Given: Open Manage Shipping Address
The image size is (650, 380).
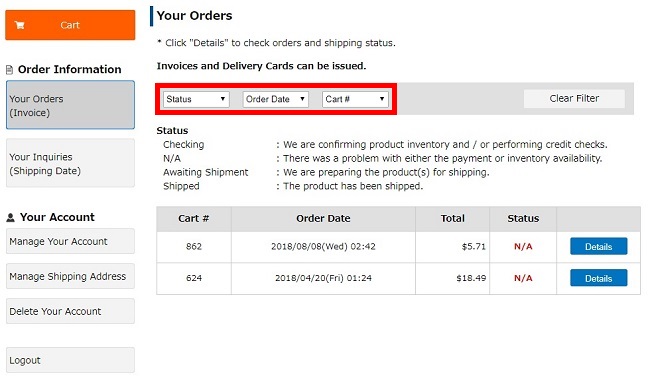Looking at the screenshot, I should [70, 276].
